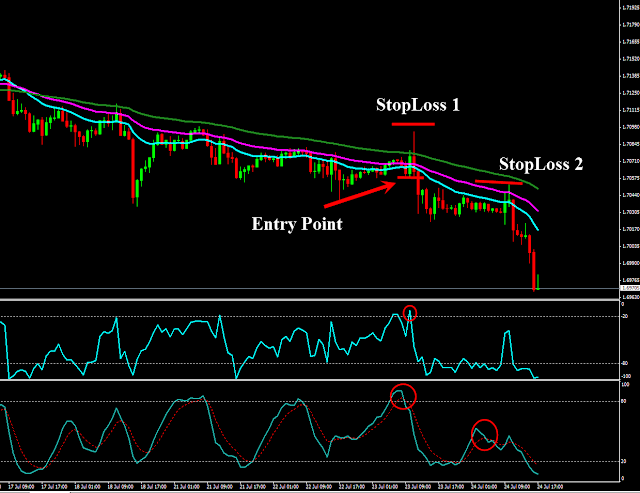Screen dimensions: 640x493
Task: Click the 1.69900 price axis label
Action: pos(631,263)
